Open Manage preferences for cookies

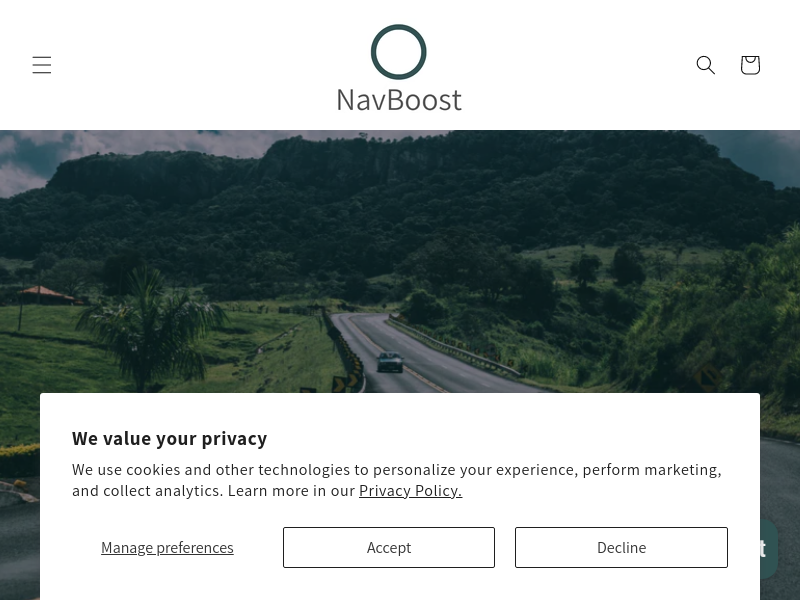pos(167,547)
